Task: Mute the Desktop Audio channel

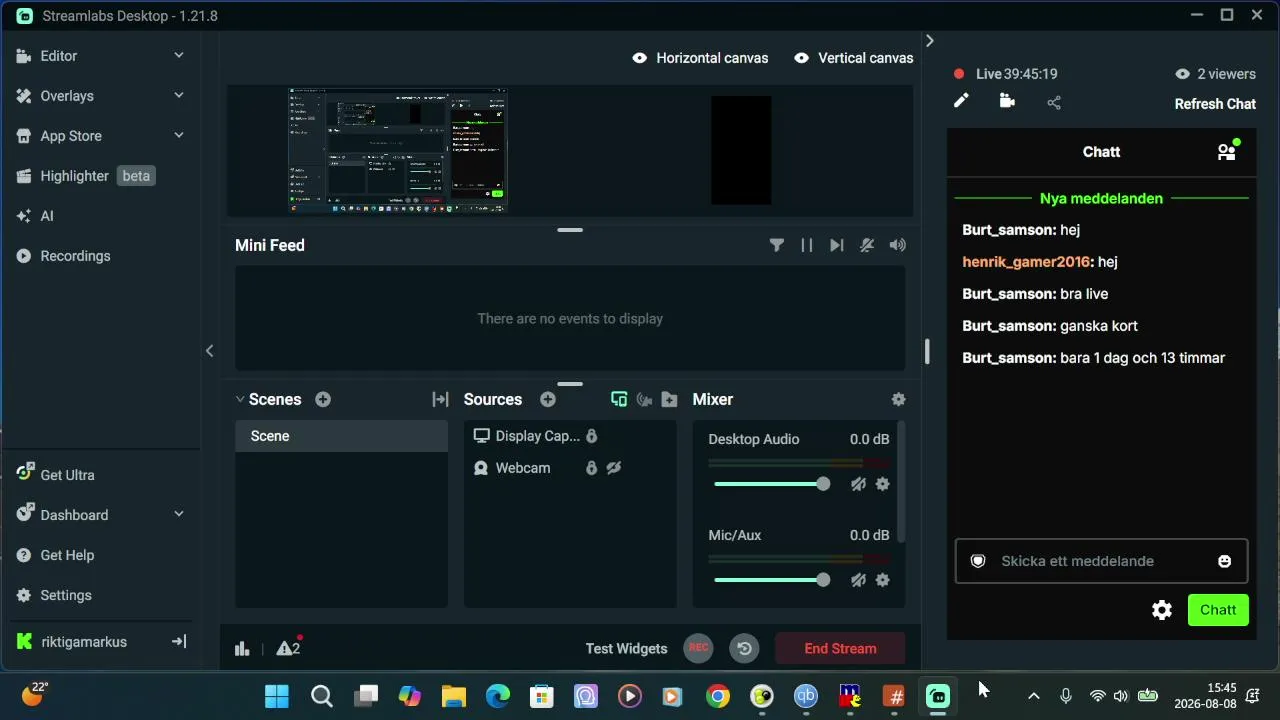Action: (x=858, y=484)
